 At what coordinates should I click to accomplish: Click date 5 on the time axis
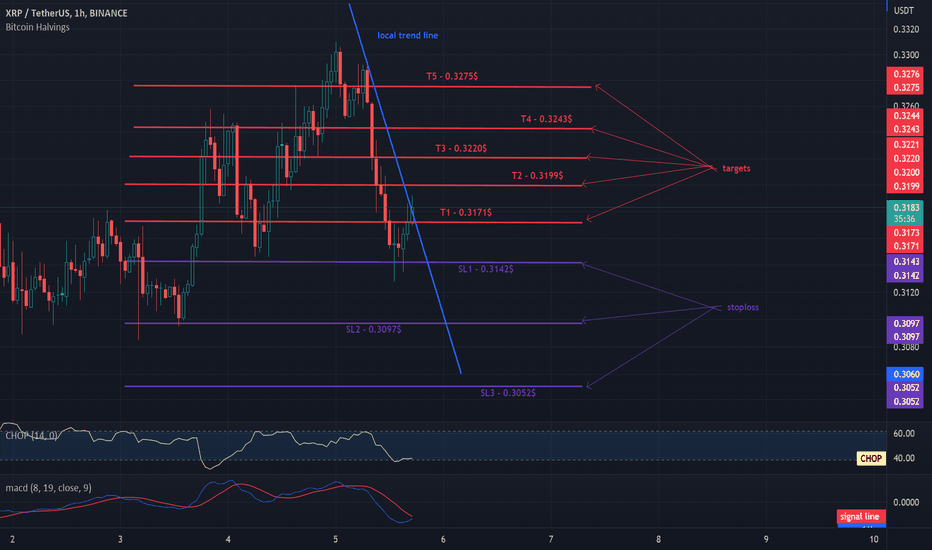tap(336, 539)
